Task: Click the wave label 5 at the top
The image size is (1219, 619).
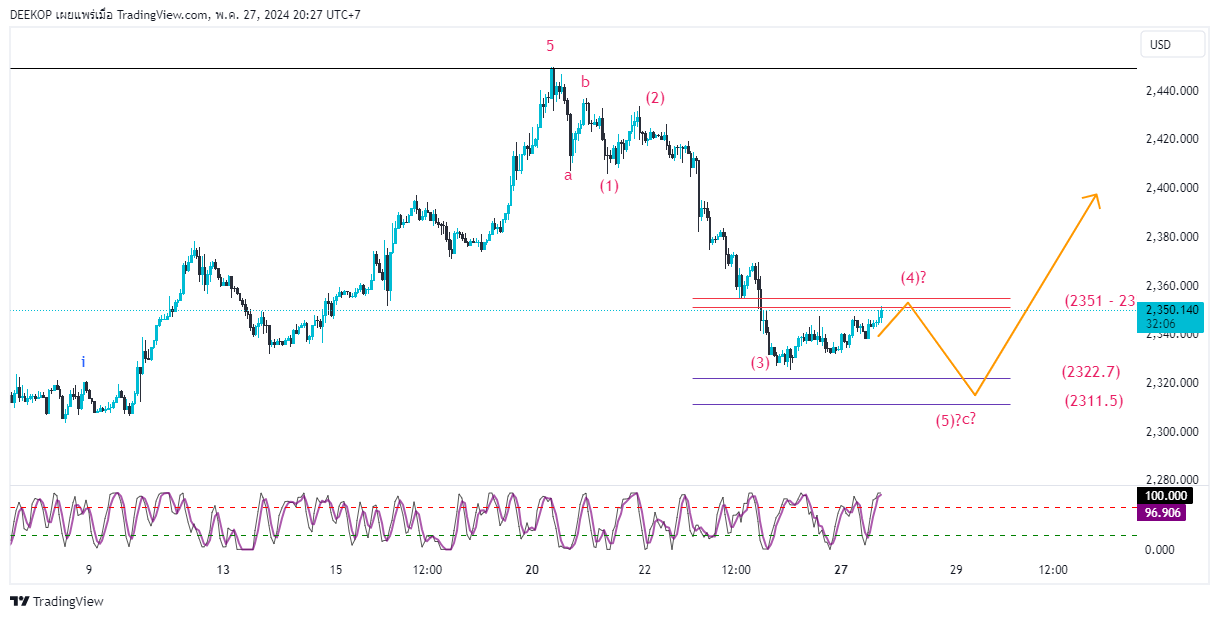Action: pos(550,45)
